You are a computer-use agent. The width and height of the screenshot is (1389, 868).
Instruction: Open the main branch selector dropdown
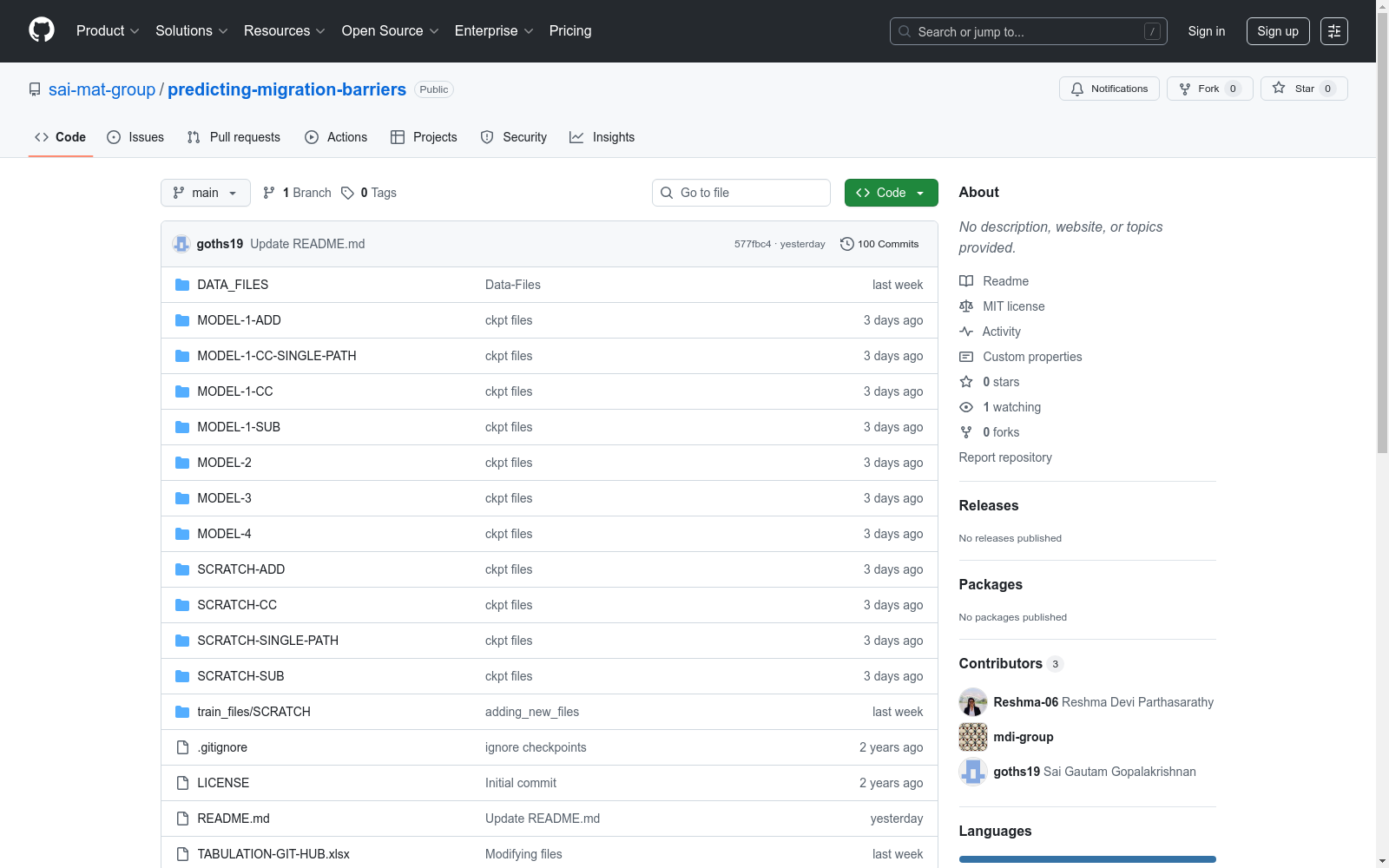click(206, 193)
